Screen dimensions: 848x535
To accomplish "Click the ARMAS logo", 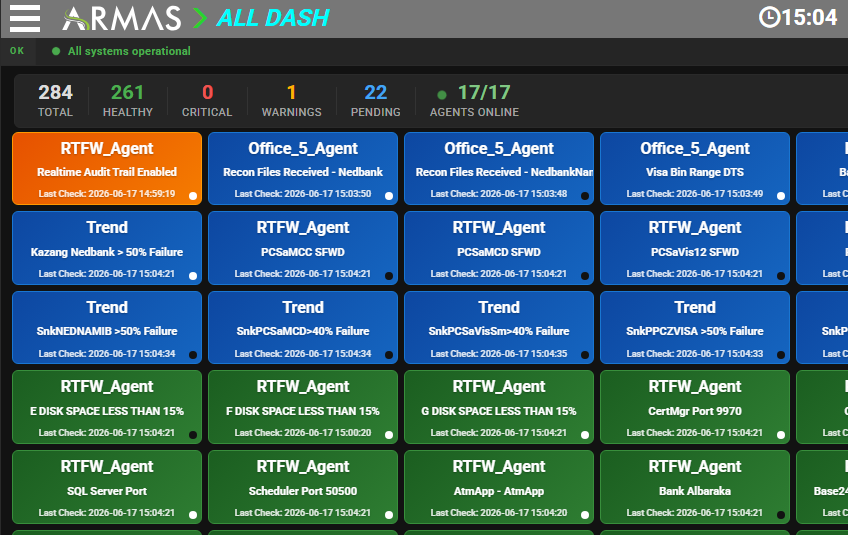I will tap(122, 18).
